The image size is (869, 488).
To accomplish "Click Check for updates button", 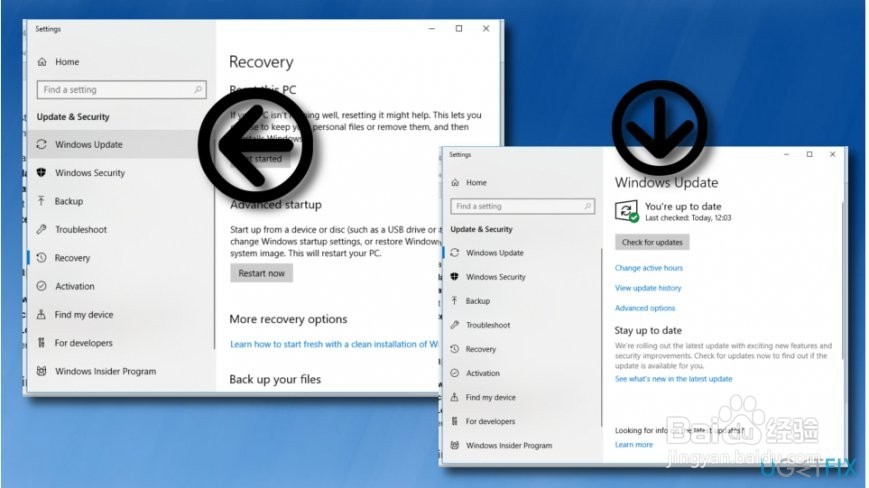I will [652, 242].
